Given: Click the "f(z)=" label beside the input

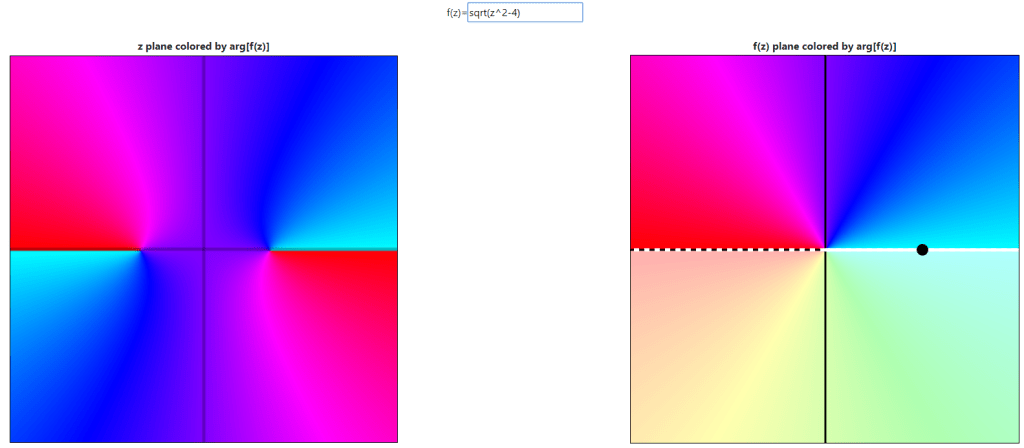Looking at the screenshot, I should pos(456,13).
